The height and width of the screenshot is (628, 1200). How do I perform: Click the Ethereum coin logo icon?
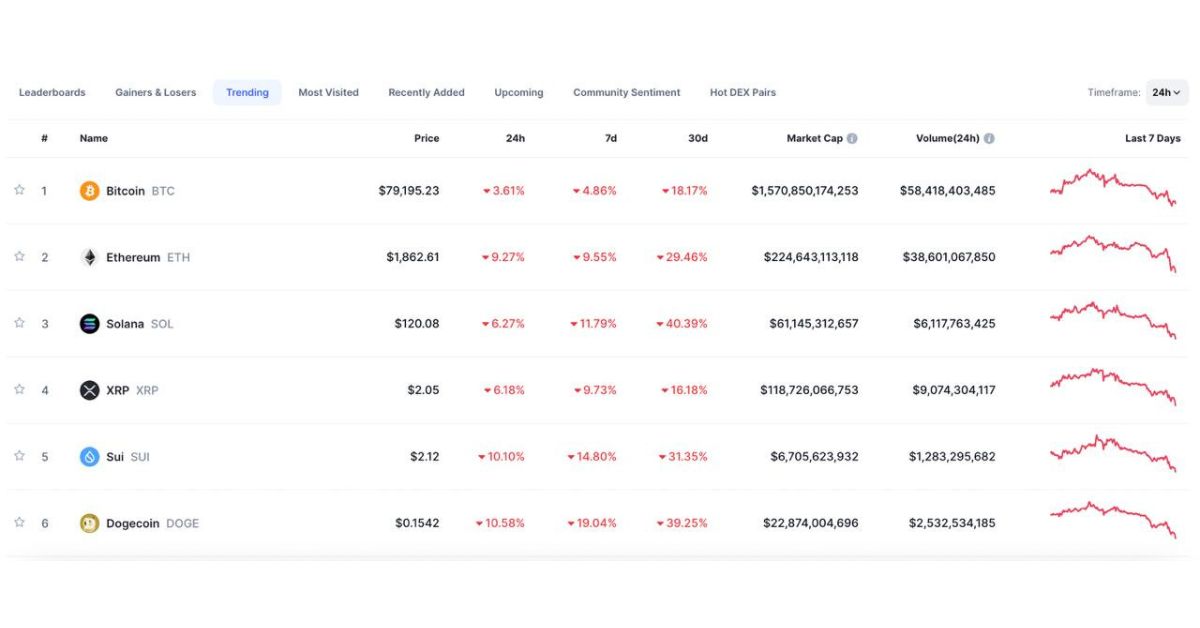89,257
